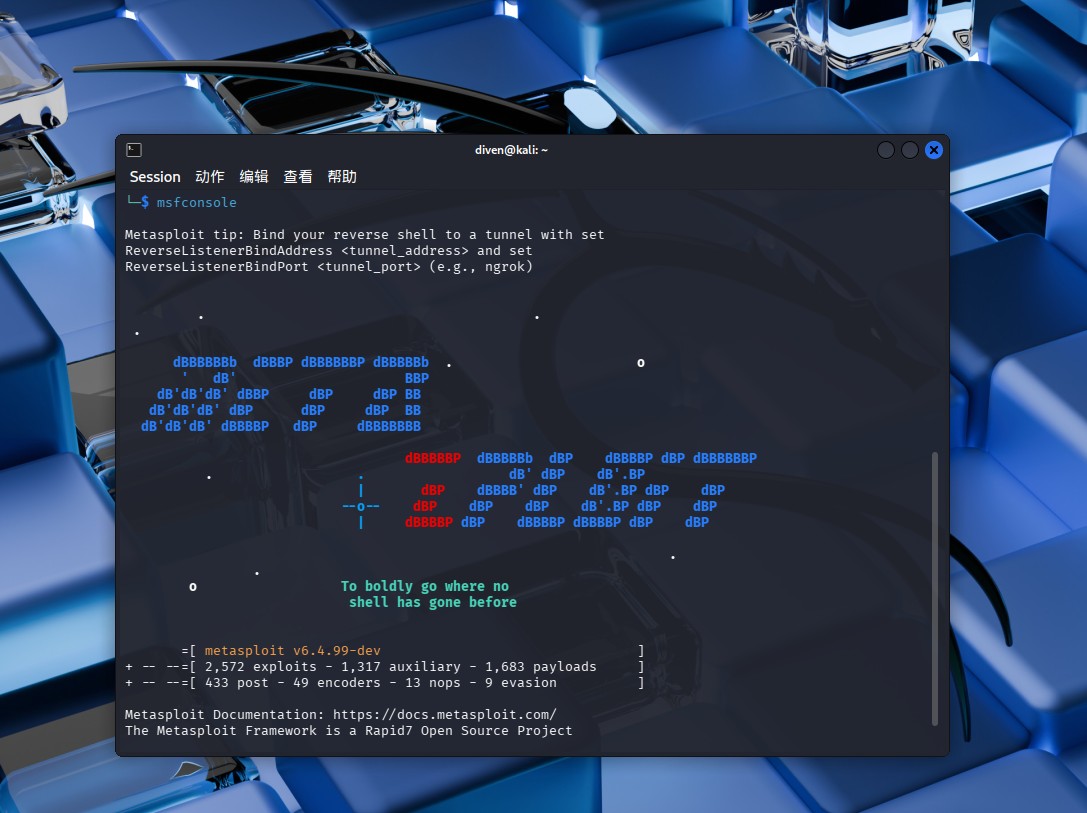The image size is (1087, 813).
Task: Click the '9 evasion' text
Action: 521,683
